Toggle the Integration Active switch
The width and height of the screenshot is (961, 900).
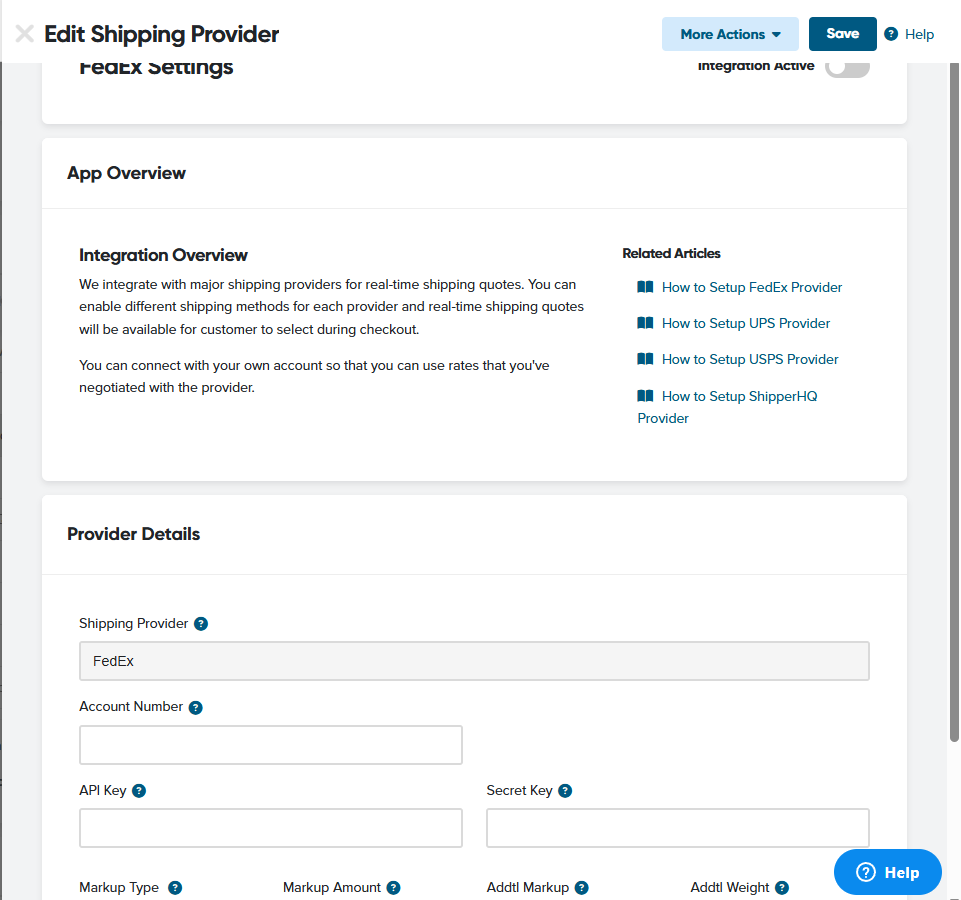(847, 67)
